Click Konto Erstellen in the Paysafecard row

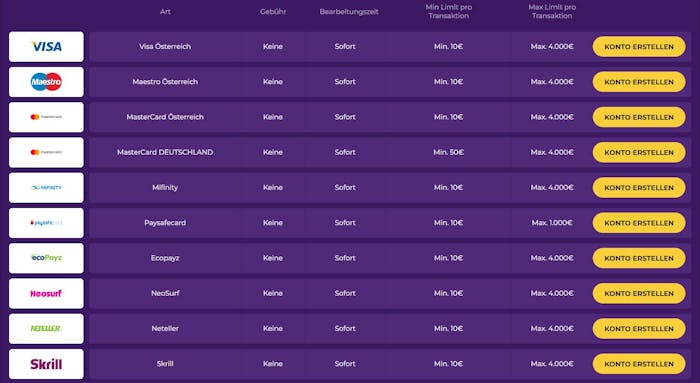point(639,223)
